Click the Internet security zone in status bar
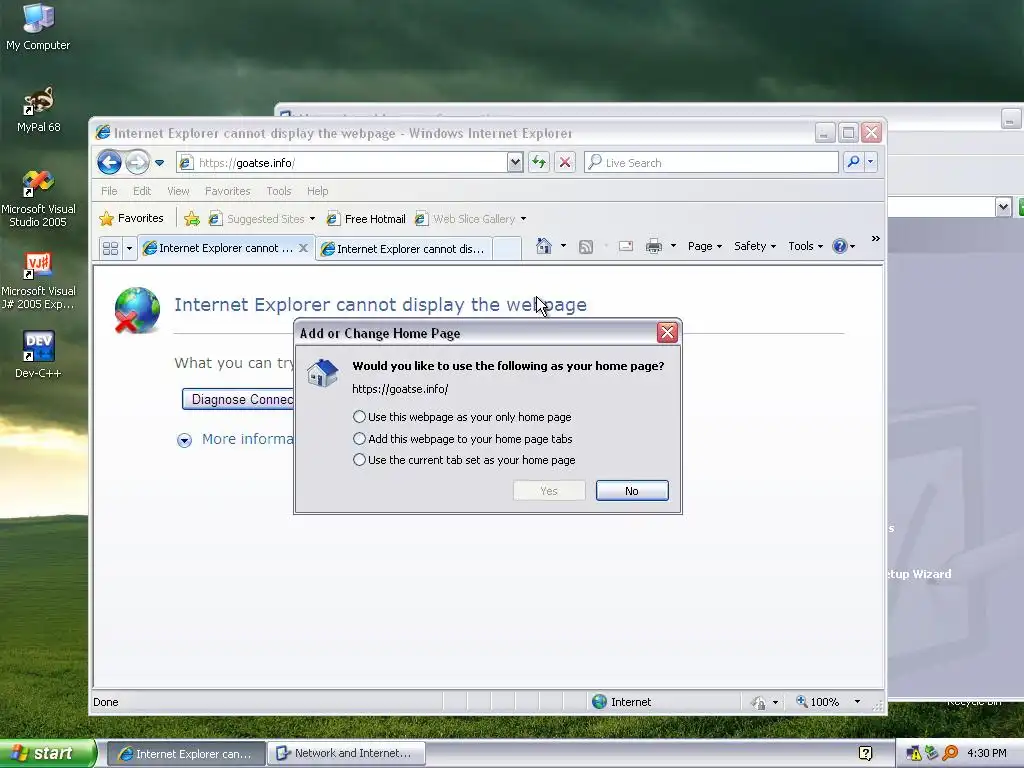The height and width of the screenshot is (768, 1024). (622, 702)
